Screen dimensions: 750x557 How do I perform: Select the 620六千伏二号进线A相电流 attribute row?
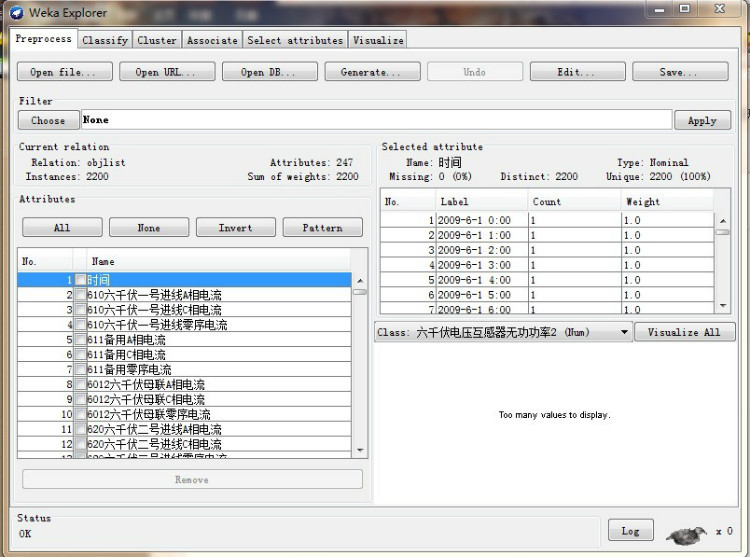(x=184, y=429)
